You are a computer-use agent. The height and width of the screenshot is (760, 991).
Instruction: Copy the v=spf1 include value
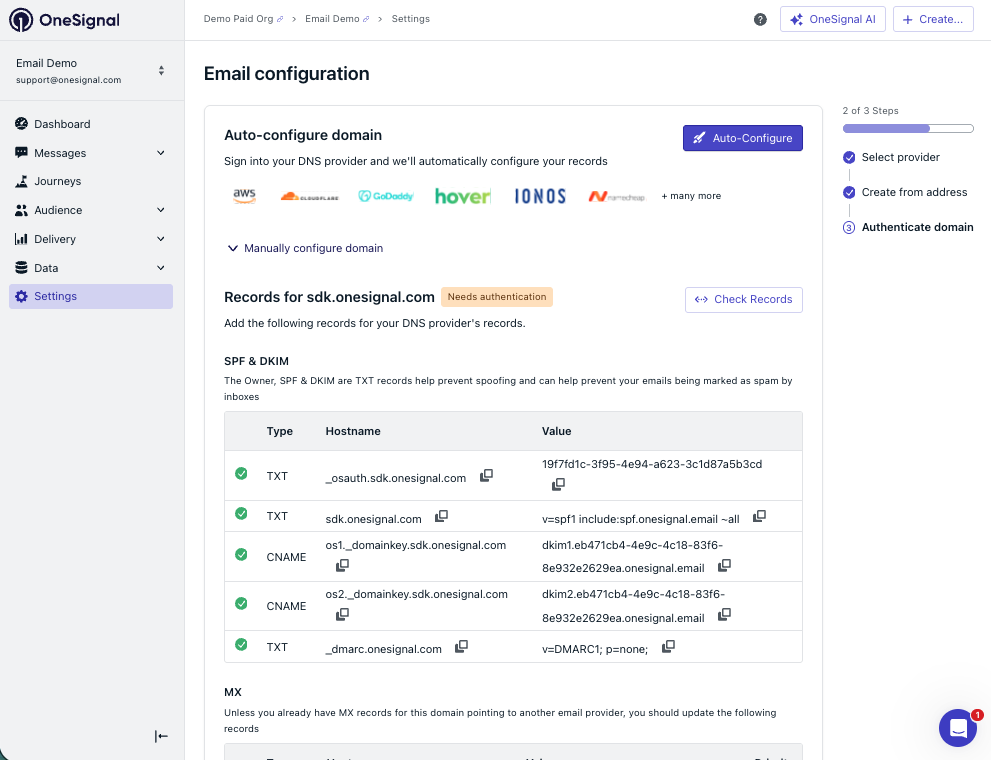coord(759,516)
